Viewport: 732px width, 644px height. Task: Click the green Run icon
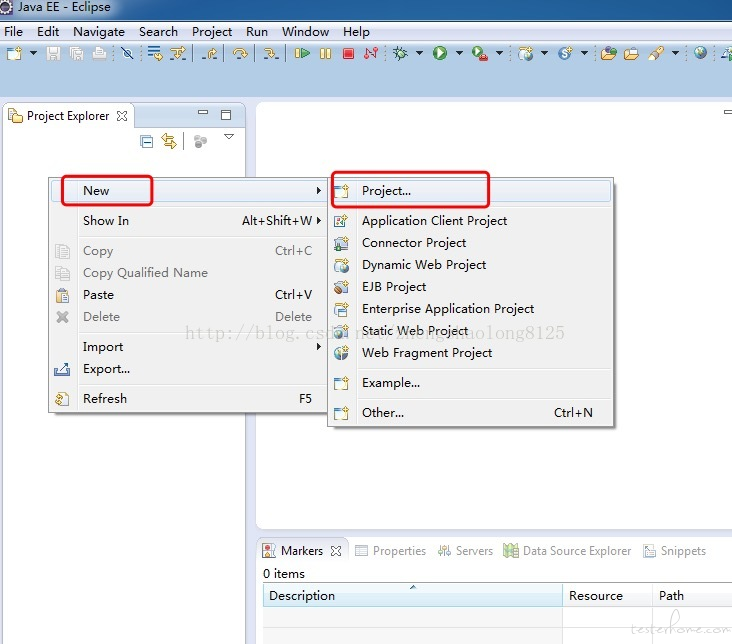pos(440,53)
